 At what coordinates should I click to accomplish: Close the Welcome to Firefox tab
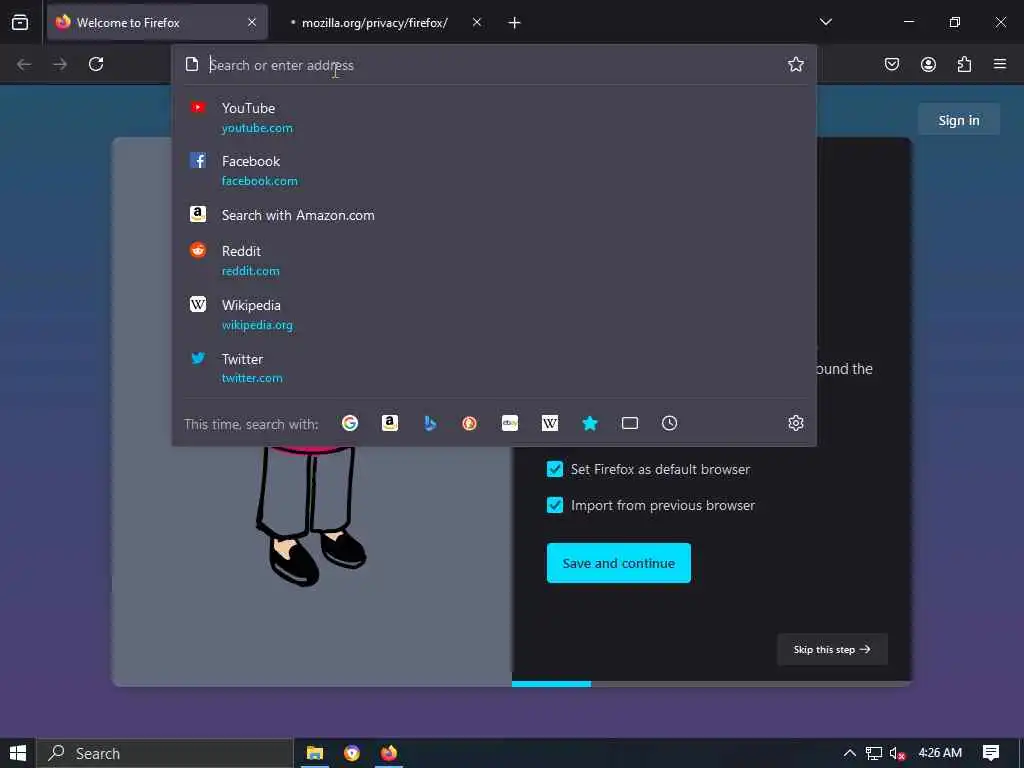coord(252,22)
